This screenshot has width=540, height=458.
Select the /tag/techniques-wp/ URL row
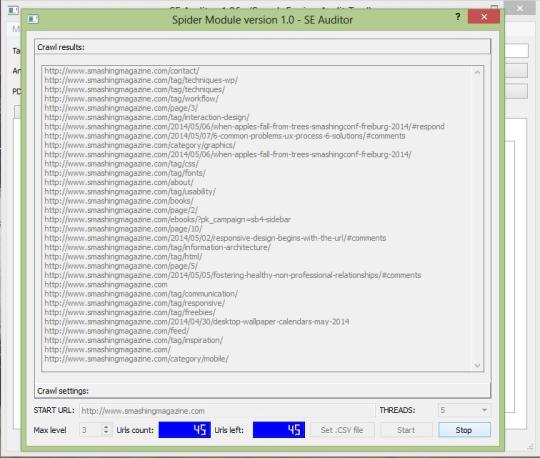[141, 80]
